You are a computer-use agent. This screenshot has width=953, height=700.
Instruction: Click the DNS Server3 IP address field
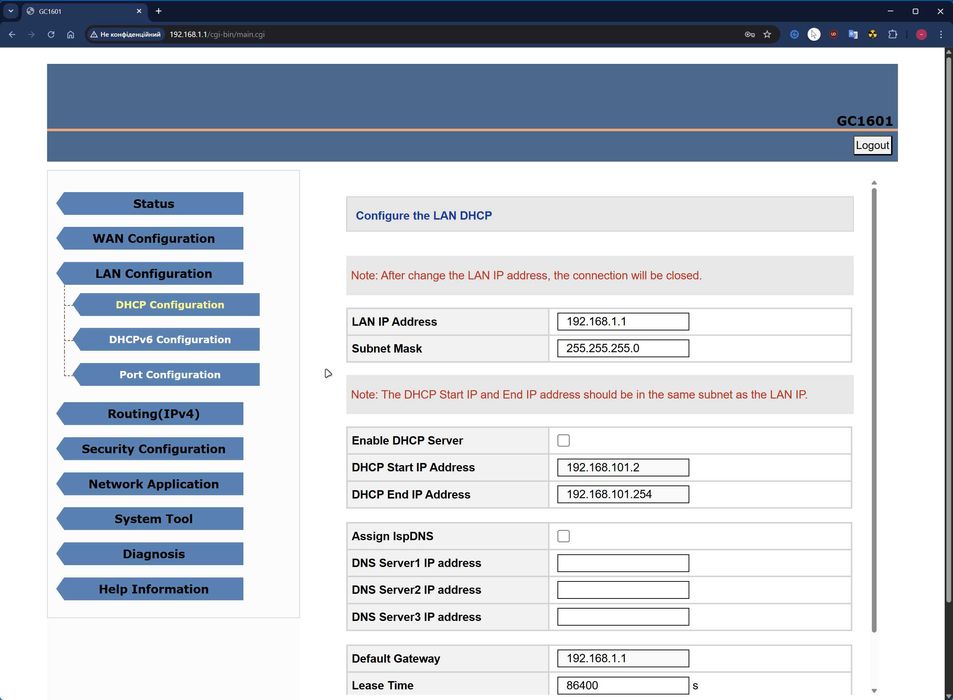point(623,617)
